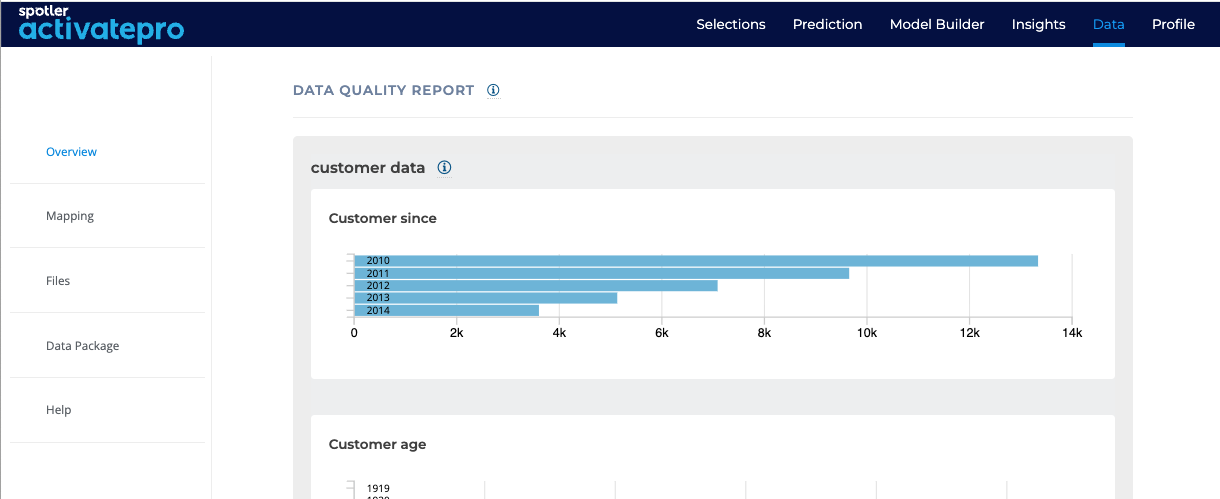Click the 2014 bar in Customer since chart
Viewport: 1220px width, 499px height.
coord(447,310)
